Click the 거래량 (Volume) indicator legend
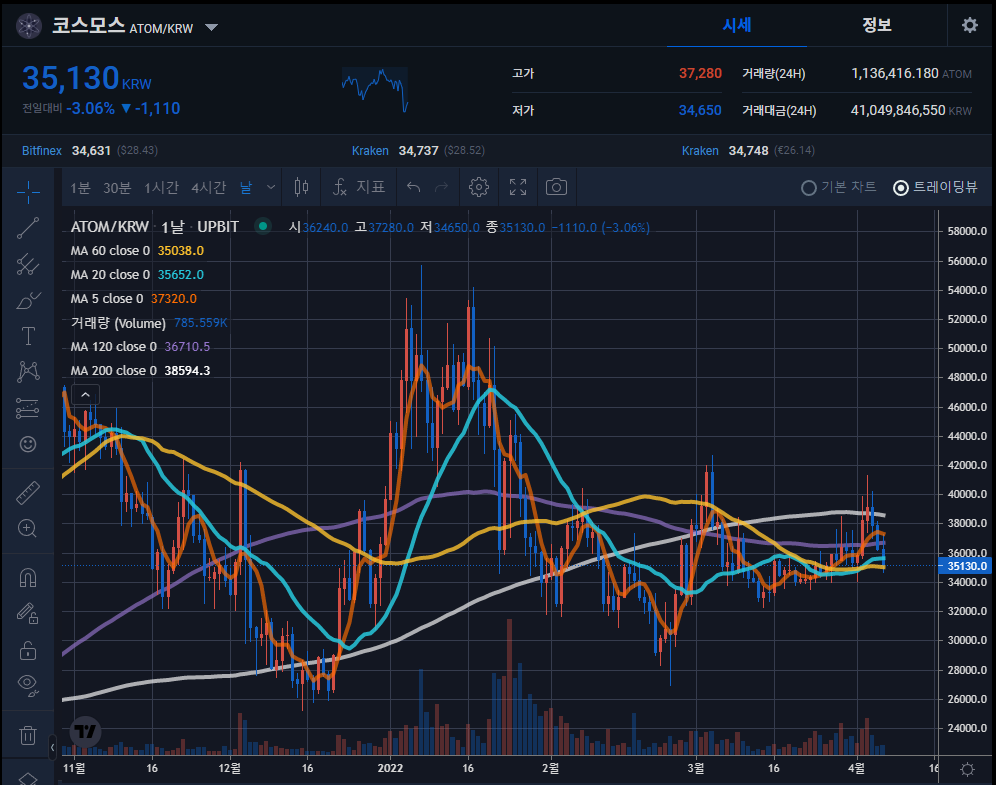 pos(149,323)
